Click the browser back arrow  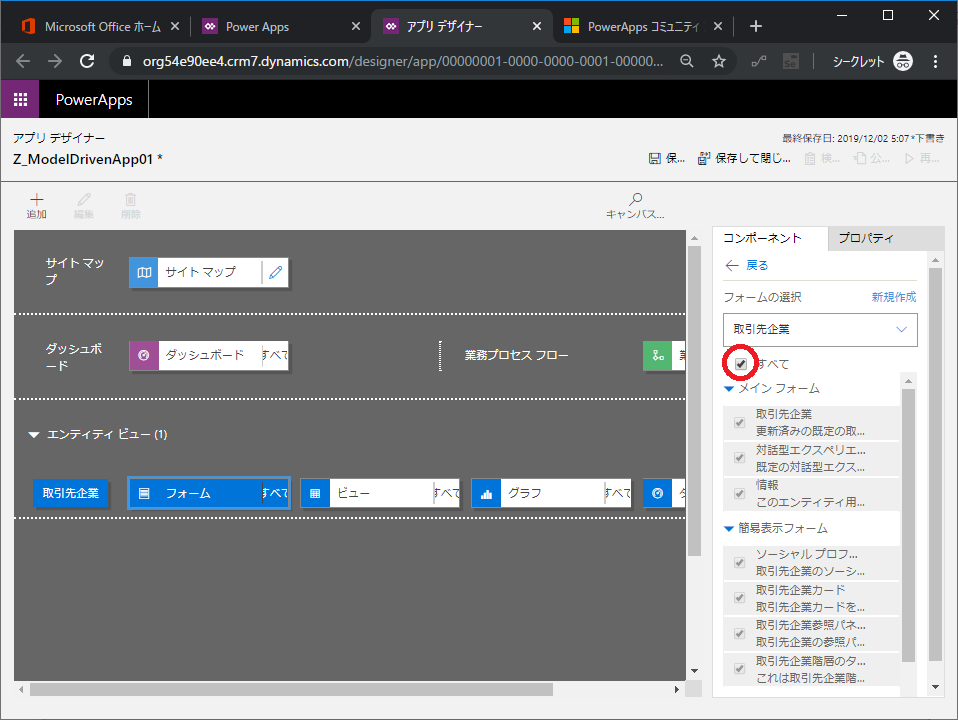click(x=23, y=61)
